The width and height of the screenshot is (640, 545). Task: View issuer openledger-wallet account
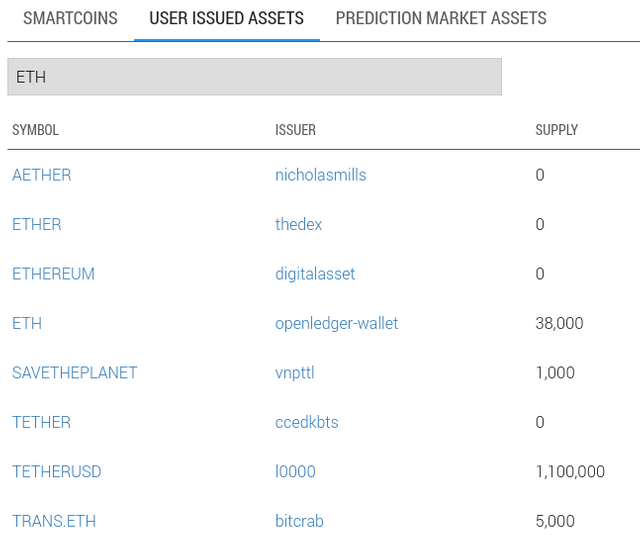coord(337,323)
